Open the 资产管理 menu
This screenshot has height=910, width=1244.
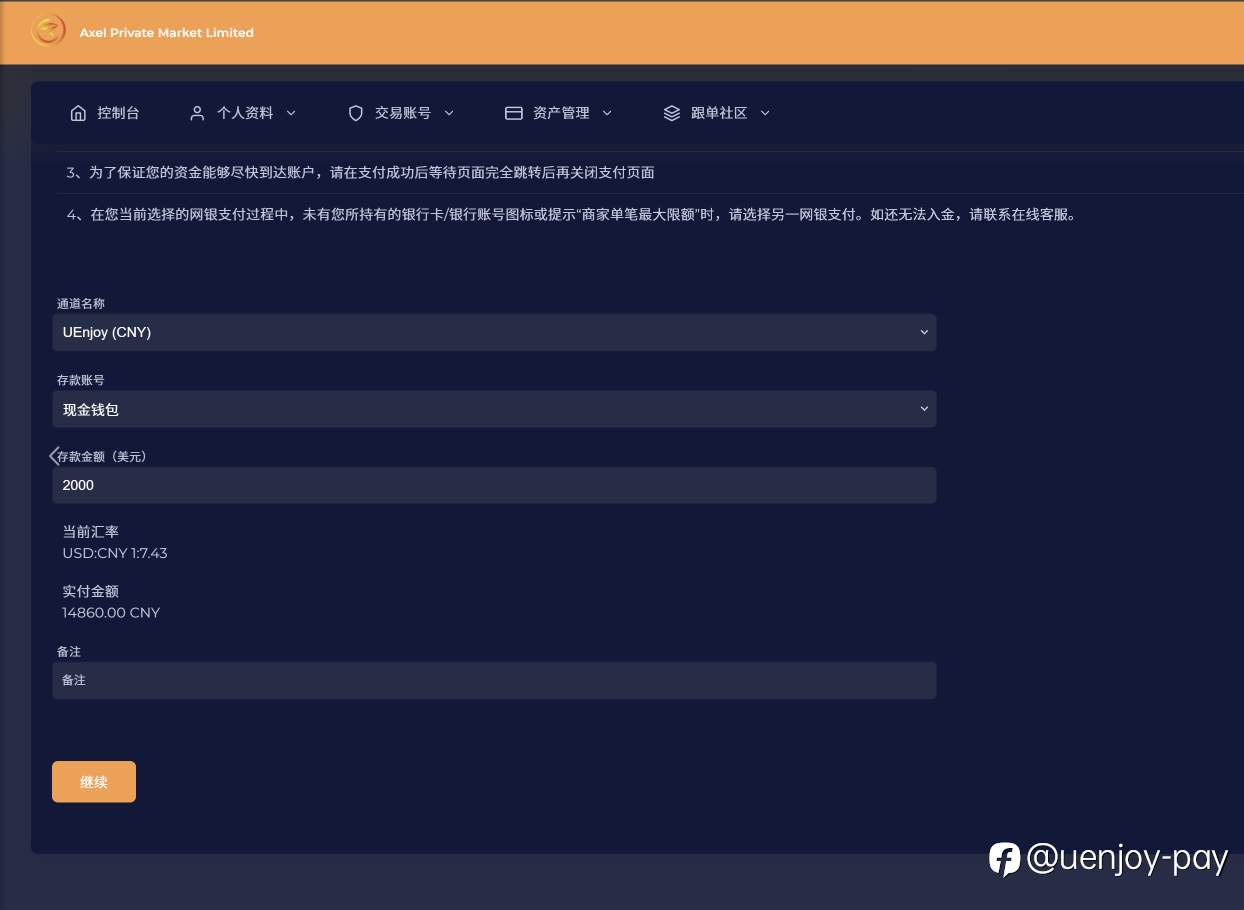tap(559, 113)
